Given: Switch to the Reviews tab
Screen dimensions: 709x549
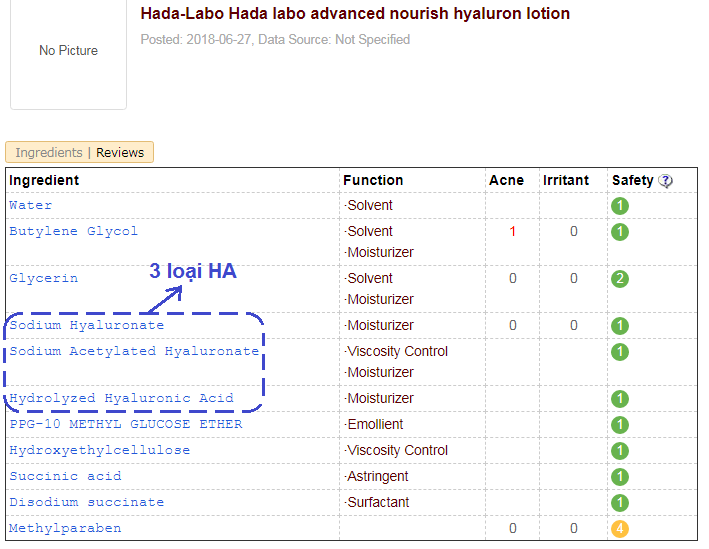Looking at the screenshot, I should tap(120, 152).
